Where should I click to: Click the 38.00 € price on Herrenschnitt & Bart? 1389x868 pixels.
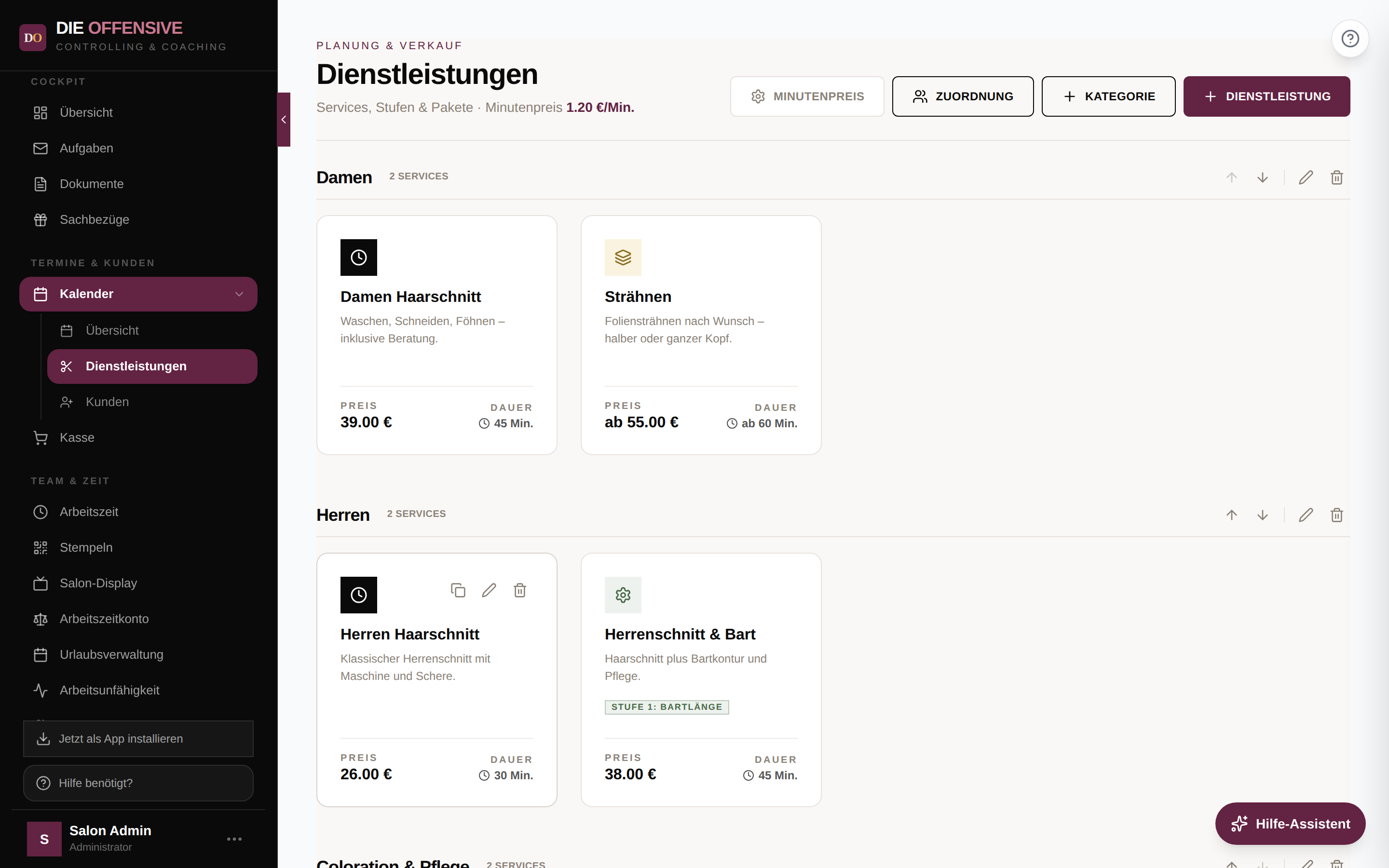pyautogui.click(x=630, y=774)
